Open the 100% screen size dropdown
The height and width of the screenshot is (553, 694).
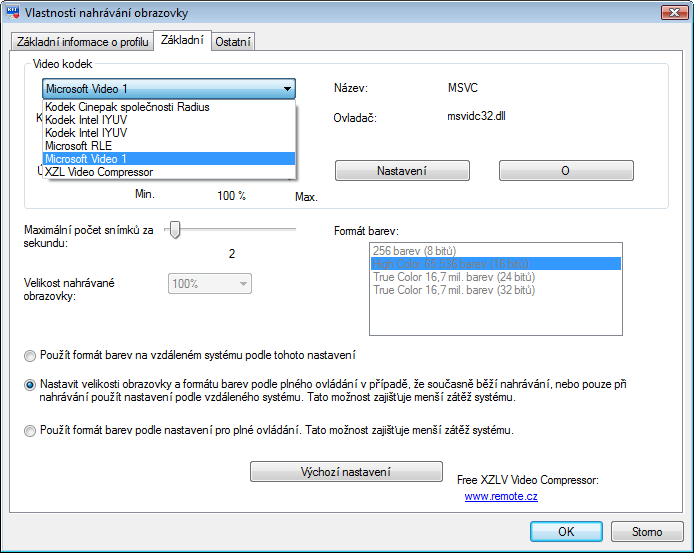210,283
